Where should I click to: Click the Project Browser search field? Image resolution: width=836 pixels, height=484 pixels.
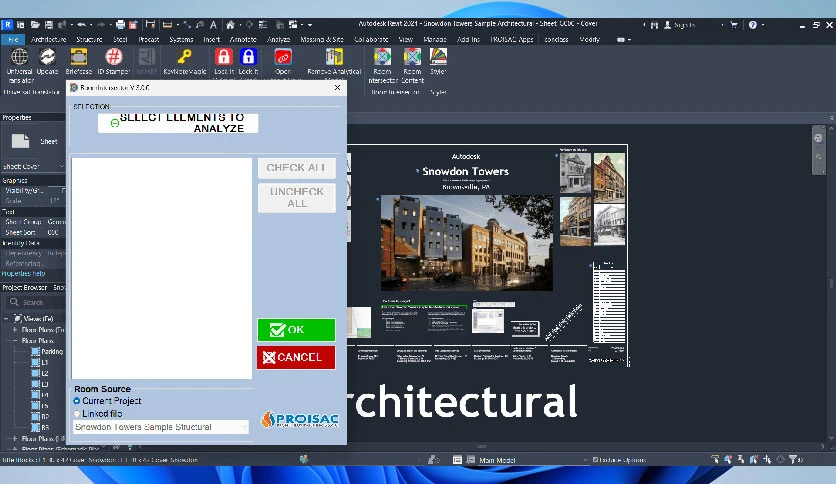pyautogui.click(x=35, y=302)
